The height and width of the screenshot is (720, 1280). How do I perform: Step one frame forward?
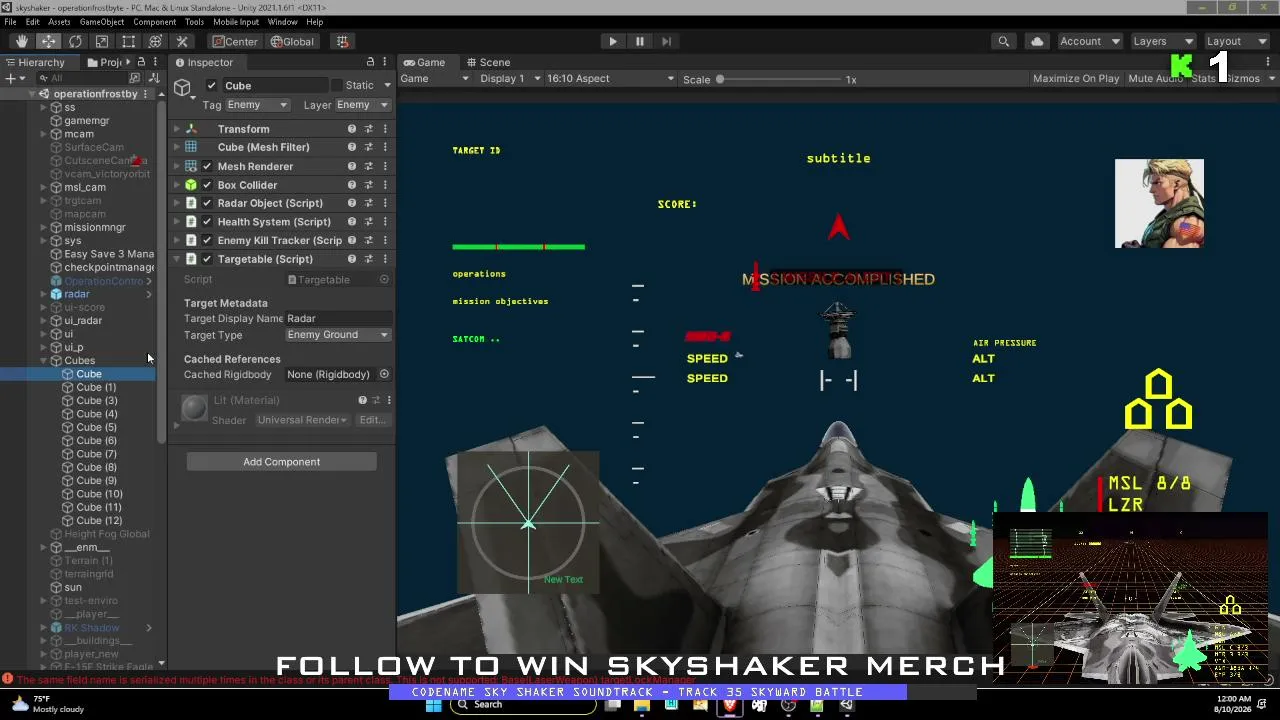click(667, 41)
